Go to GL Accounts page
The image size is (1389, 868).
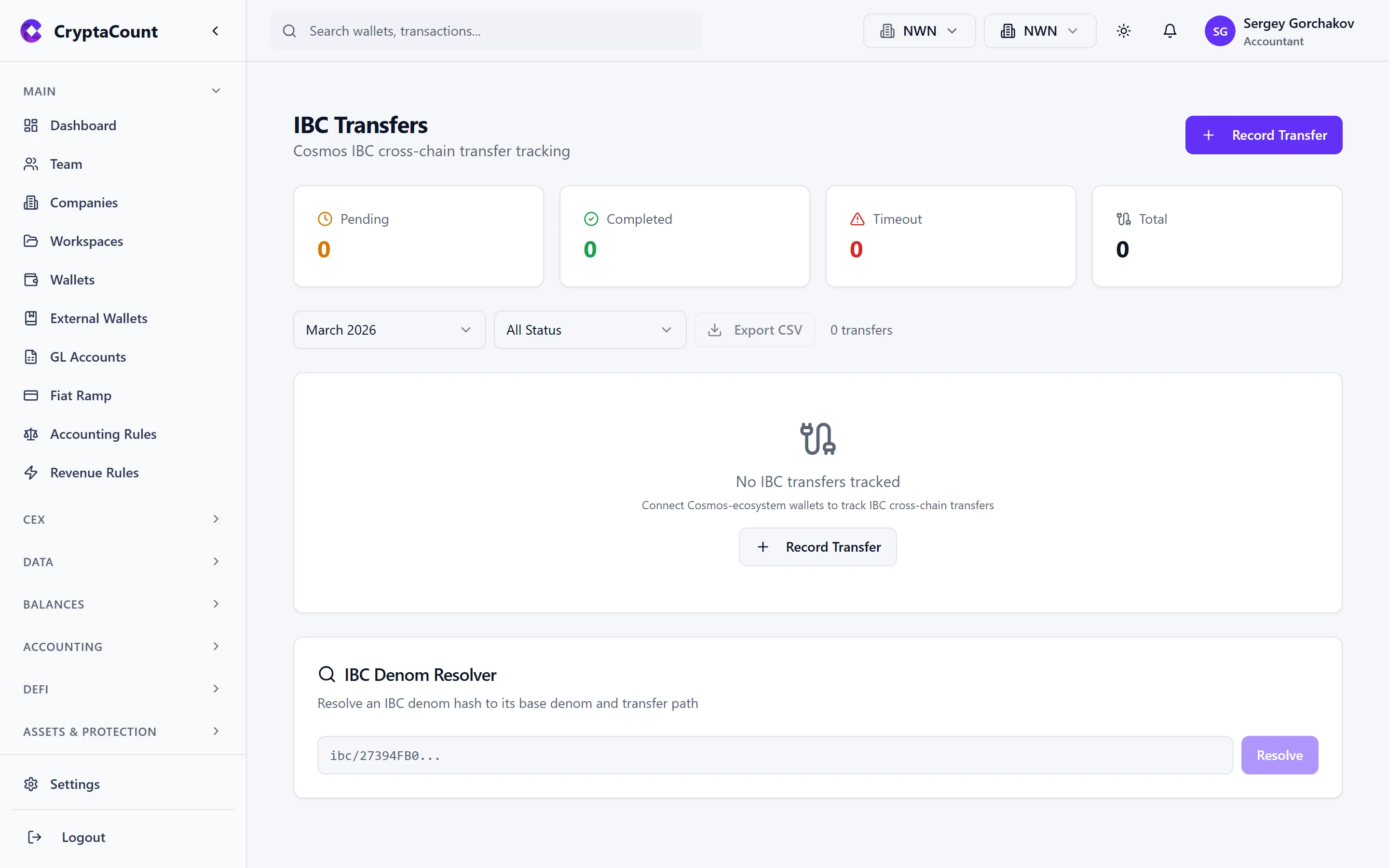[x=88, y=357]
